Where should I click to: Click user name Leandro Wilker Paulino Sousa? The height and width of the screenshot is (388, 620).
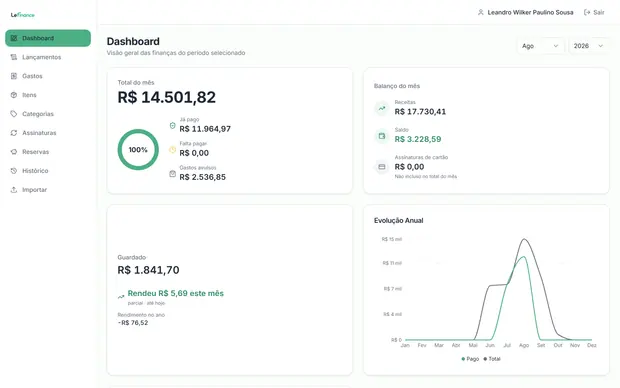[530, 12]
